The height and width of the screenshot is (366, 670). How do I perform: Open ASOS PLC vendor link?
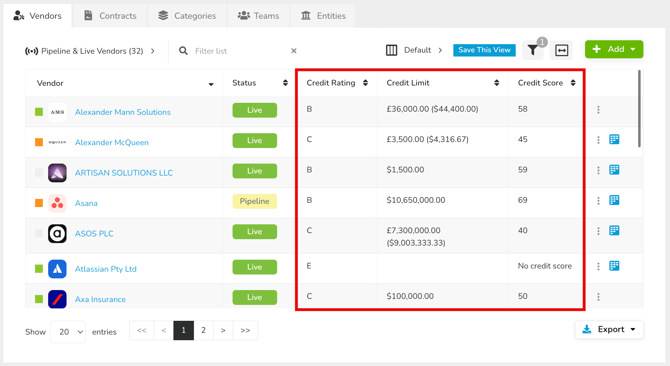click(94, 234)
